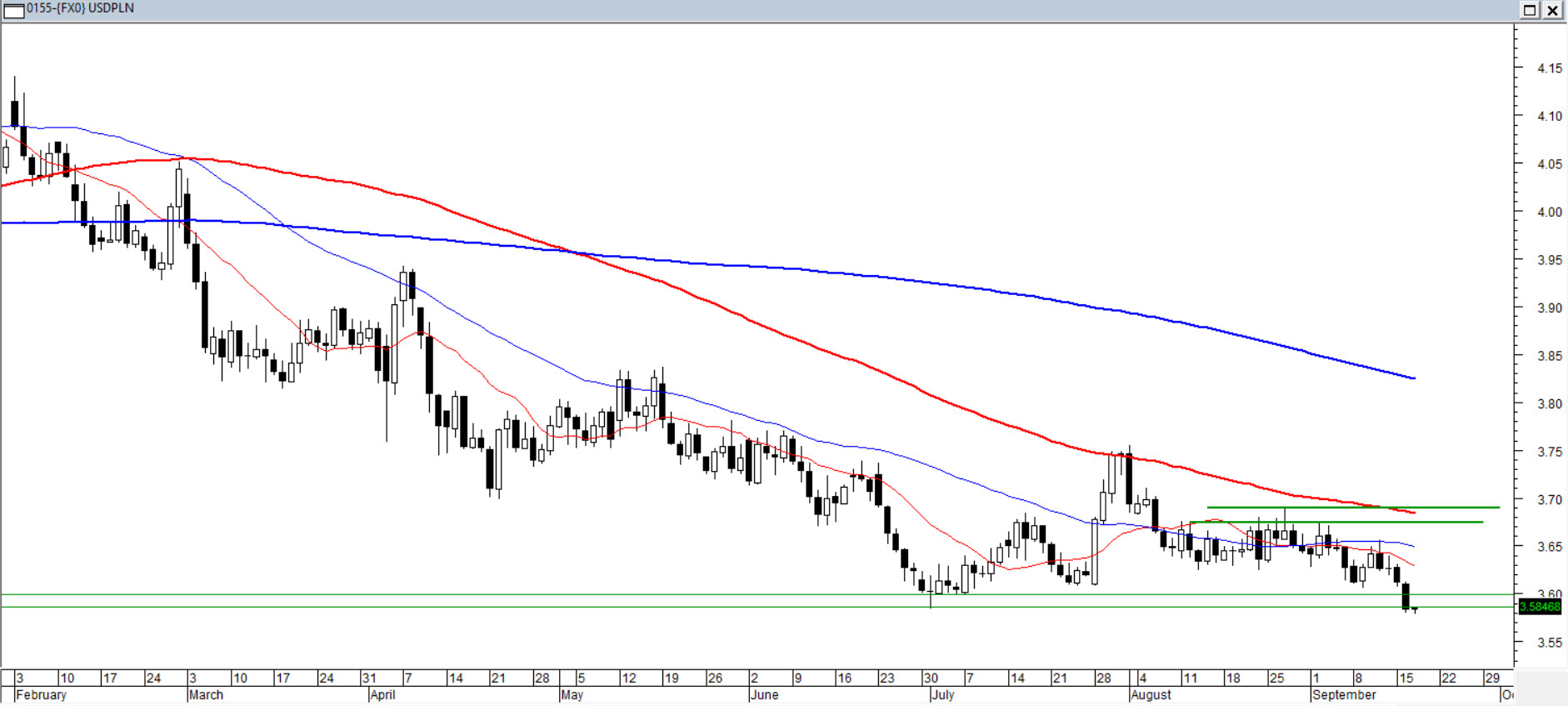
Task: Select the August month label
Action: point(1151,695)
